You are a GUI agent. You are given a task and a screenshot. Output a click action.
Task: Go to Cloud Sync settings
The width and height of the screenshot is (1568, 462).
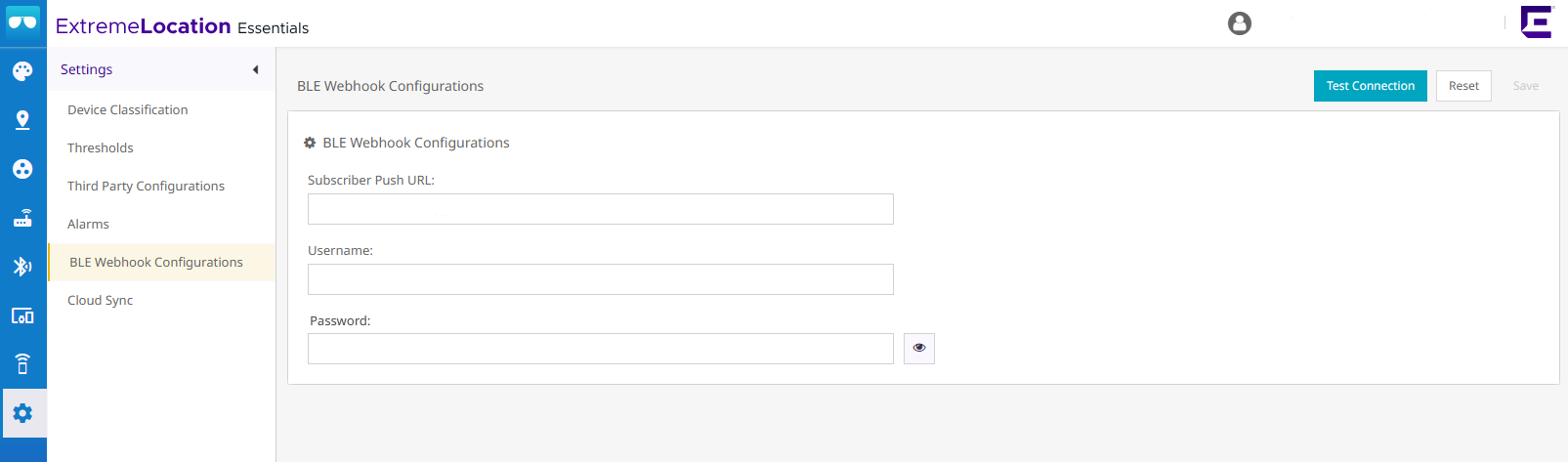[x=101, y=301]
